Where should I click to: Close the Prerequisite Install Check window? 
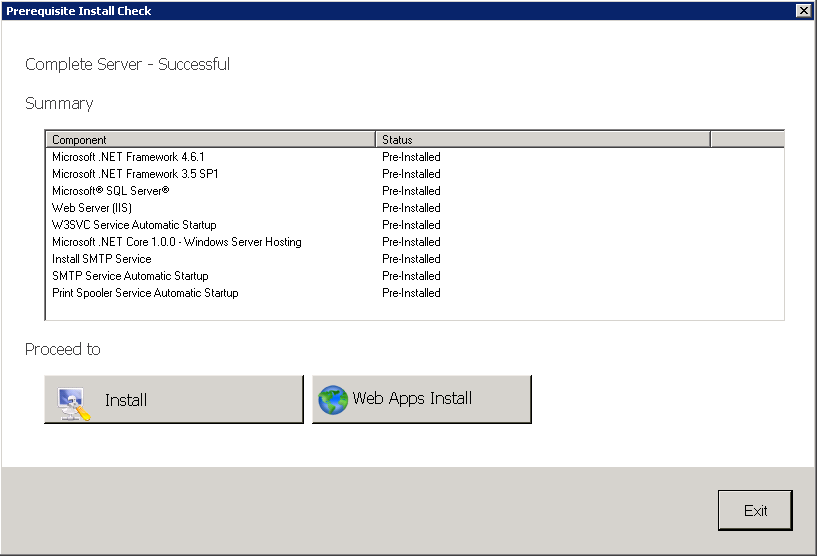pos(803,10)
